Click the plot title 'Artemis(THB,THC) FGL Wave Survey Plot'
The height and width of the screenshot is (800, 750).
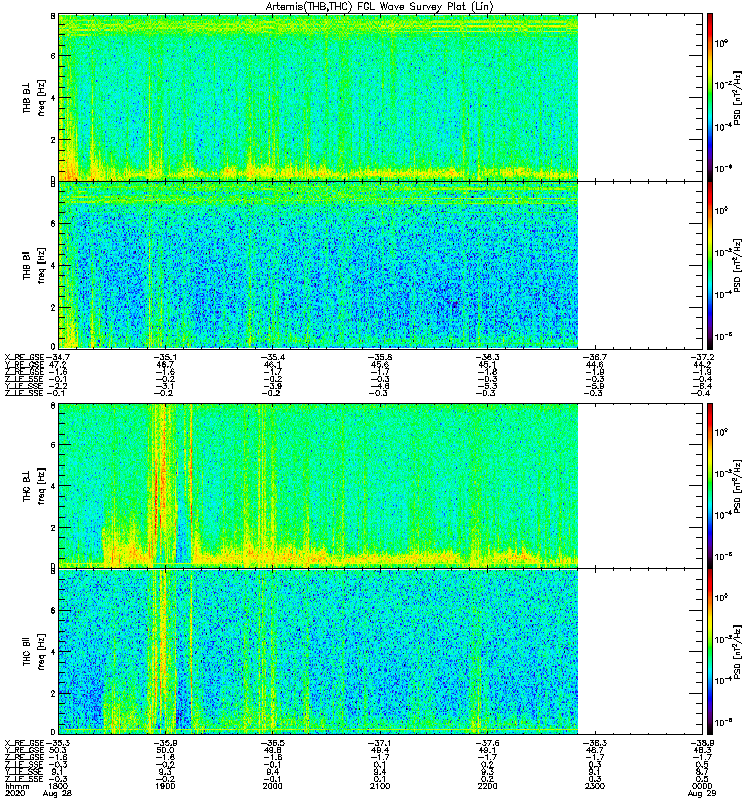[379, 6]
